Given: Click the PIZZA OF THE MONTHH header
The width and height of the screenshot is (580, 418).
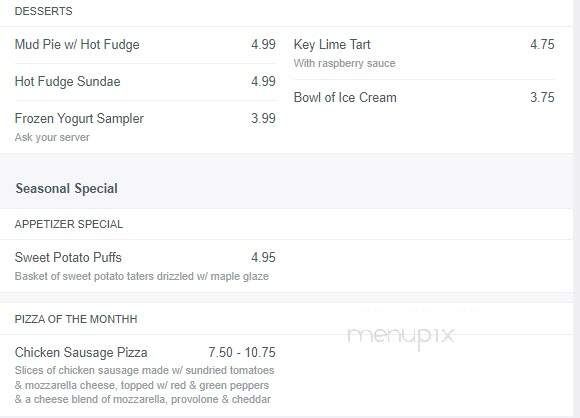Looking at the screenshot, I should click(x=76, y=319).
